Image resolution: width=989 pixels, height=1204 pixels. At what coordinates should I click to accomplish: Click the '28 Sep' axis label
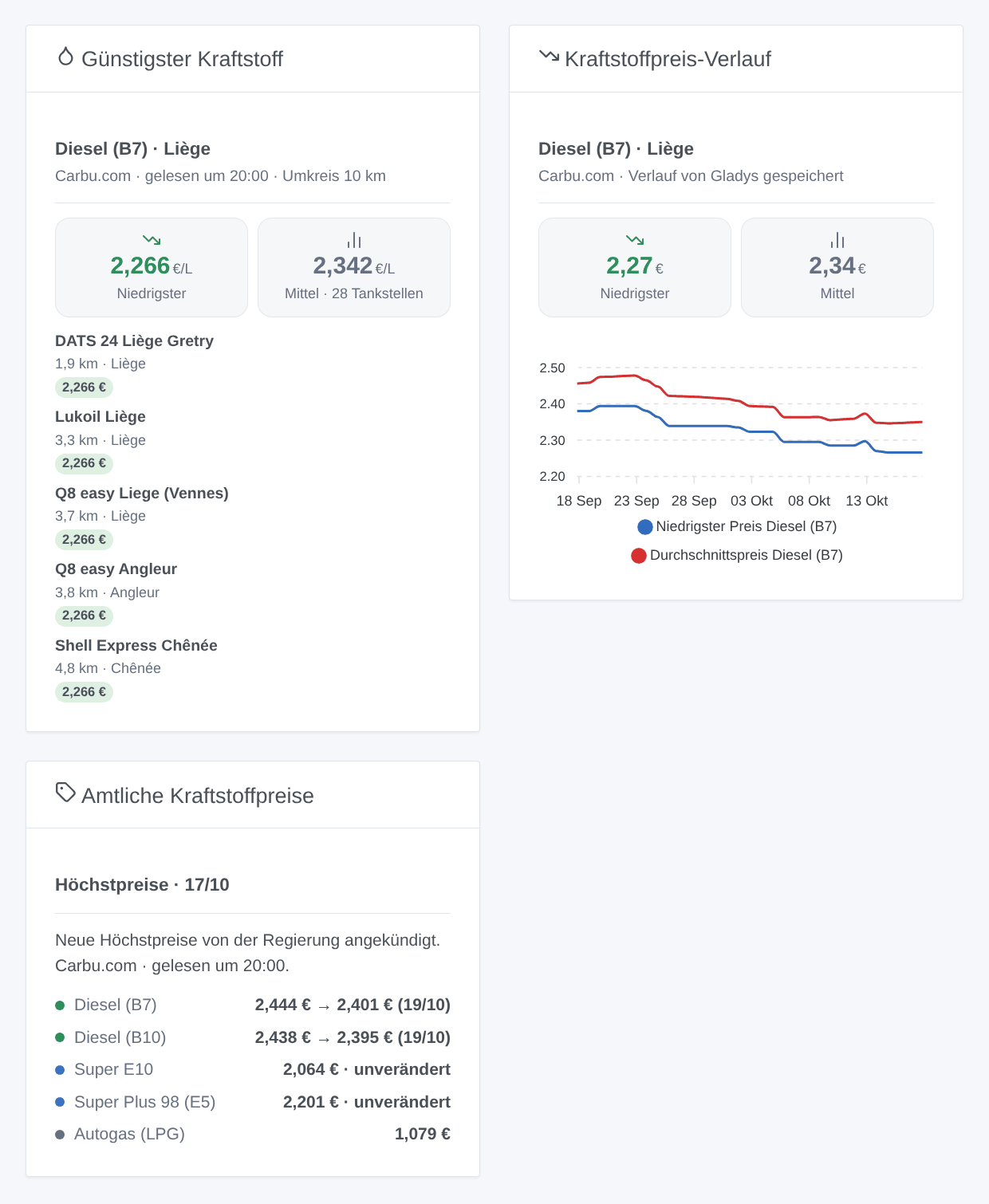tap(694, 501)
